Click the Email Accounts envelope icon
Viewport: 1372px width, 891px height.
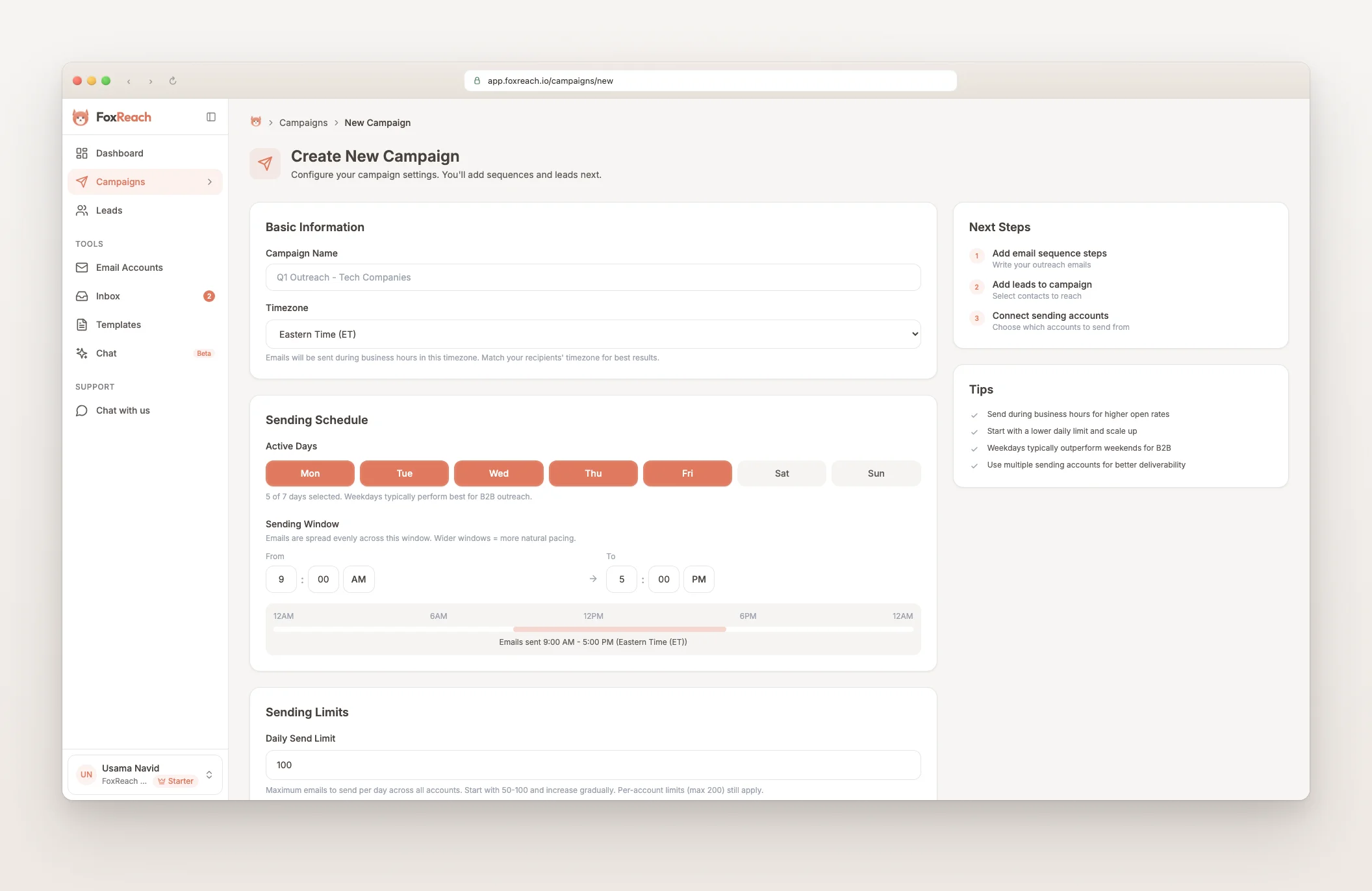(82, 268)
